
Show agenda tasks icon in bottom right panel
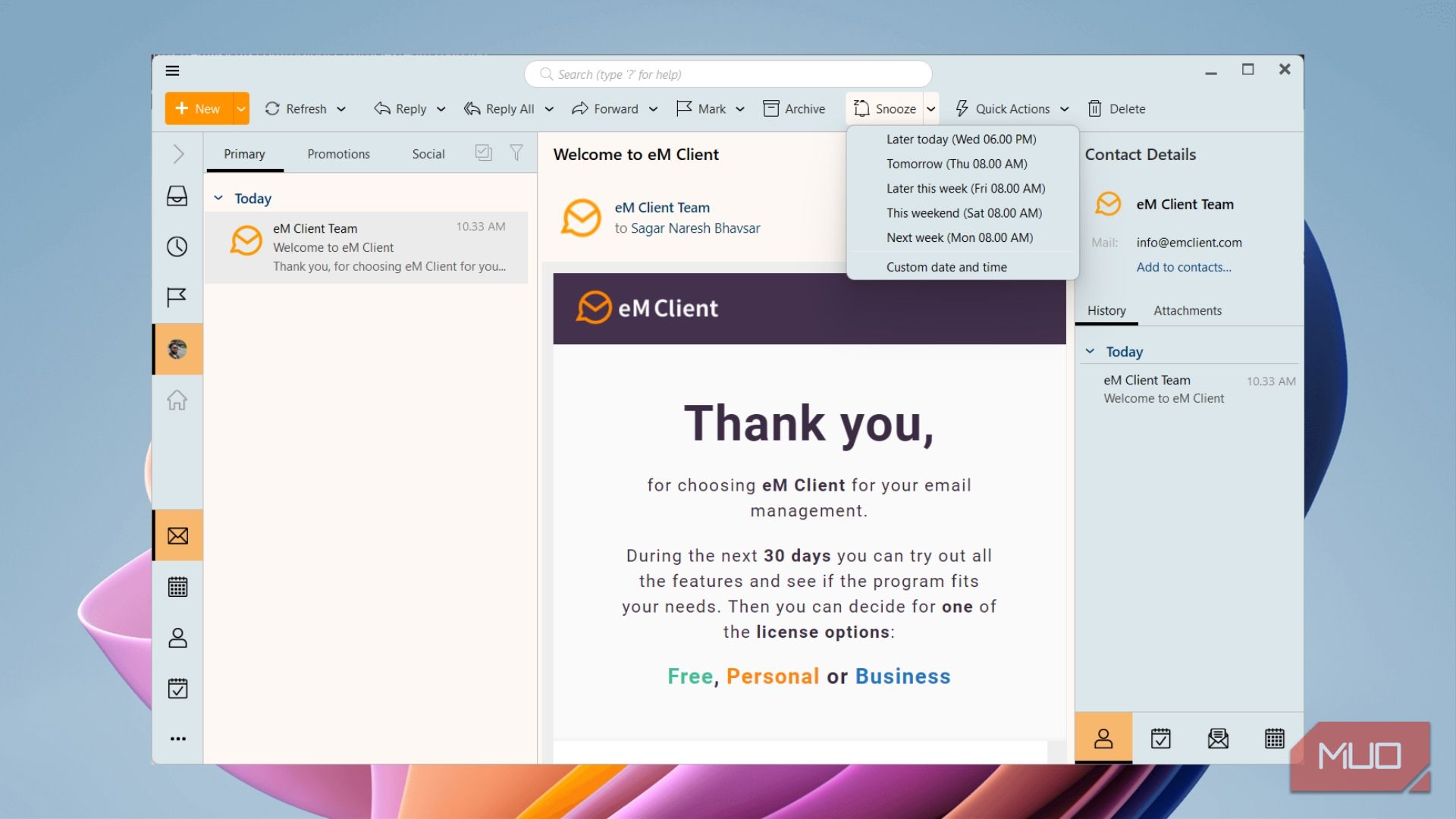(1161, 739)
